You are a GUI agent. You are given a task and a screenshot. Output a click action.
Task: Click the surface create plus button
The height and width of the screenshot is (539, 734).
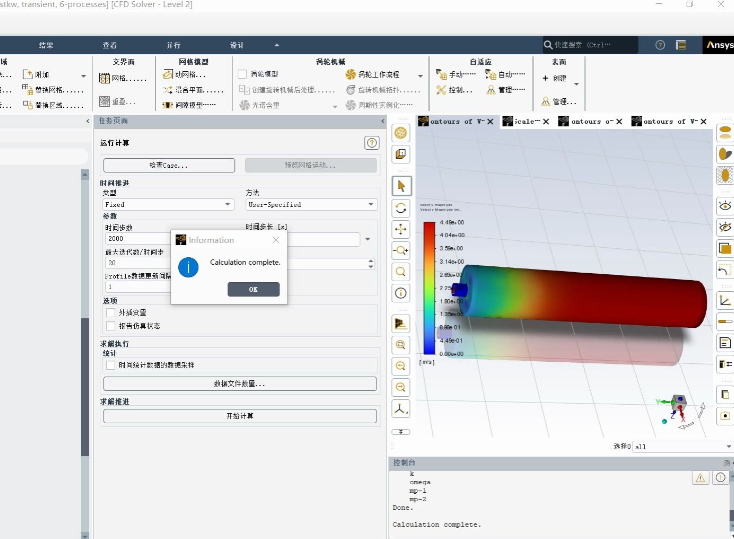(554, 78)
